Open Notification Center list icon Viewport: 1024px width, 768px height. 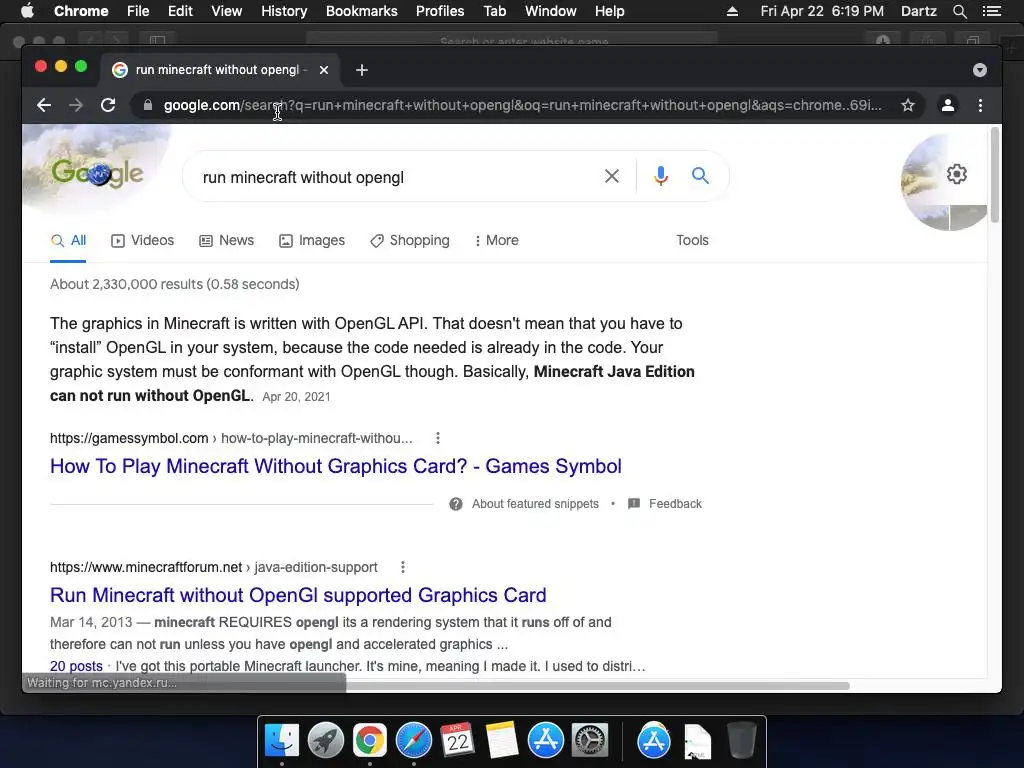click(991, 11)
